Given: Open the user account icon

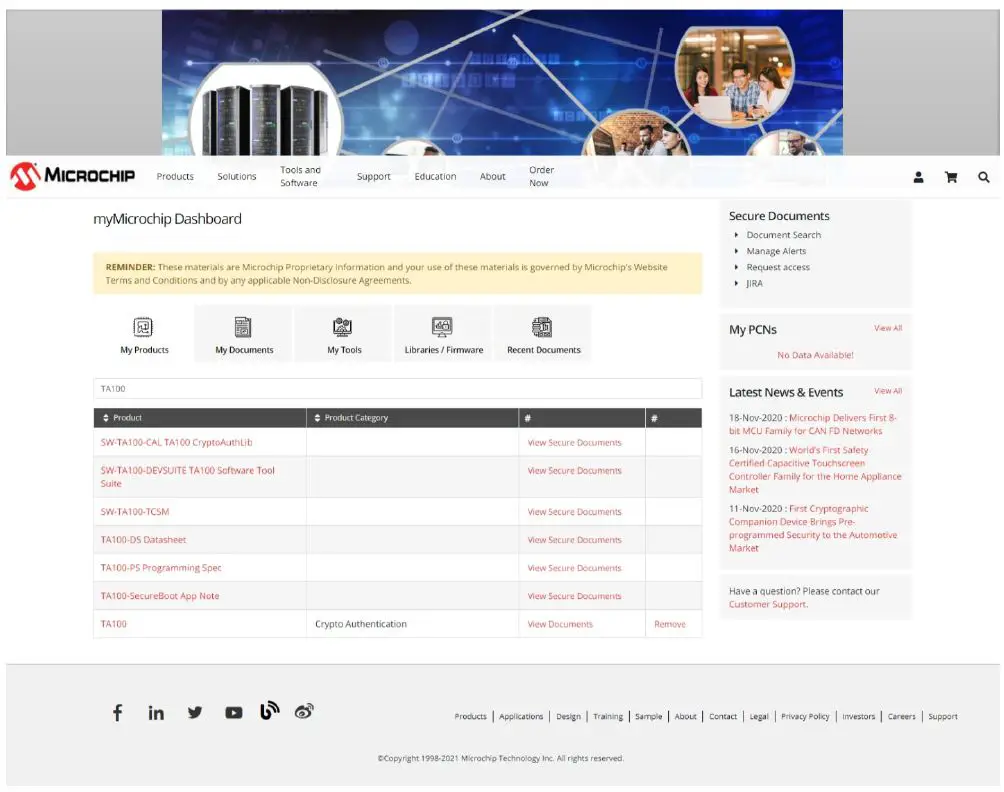Looking at the screenshot, I should (x=918, y=177).
